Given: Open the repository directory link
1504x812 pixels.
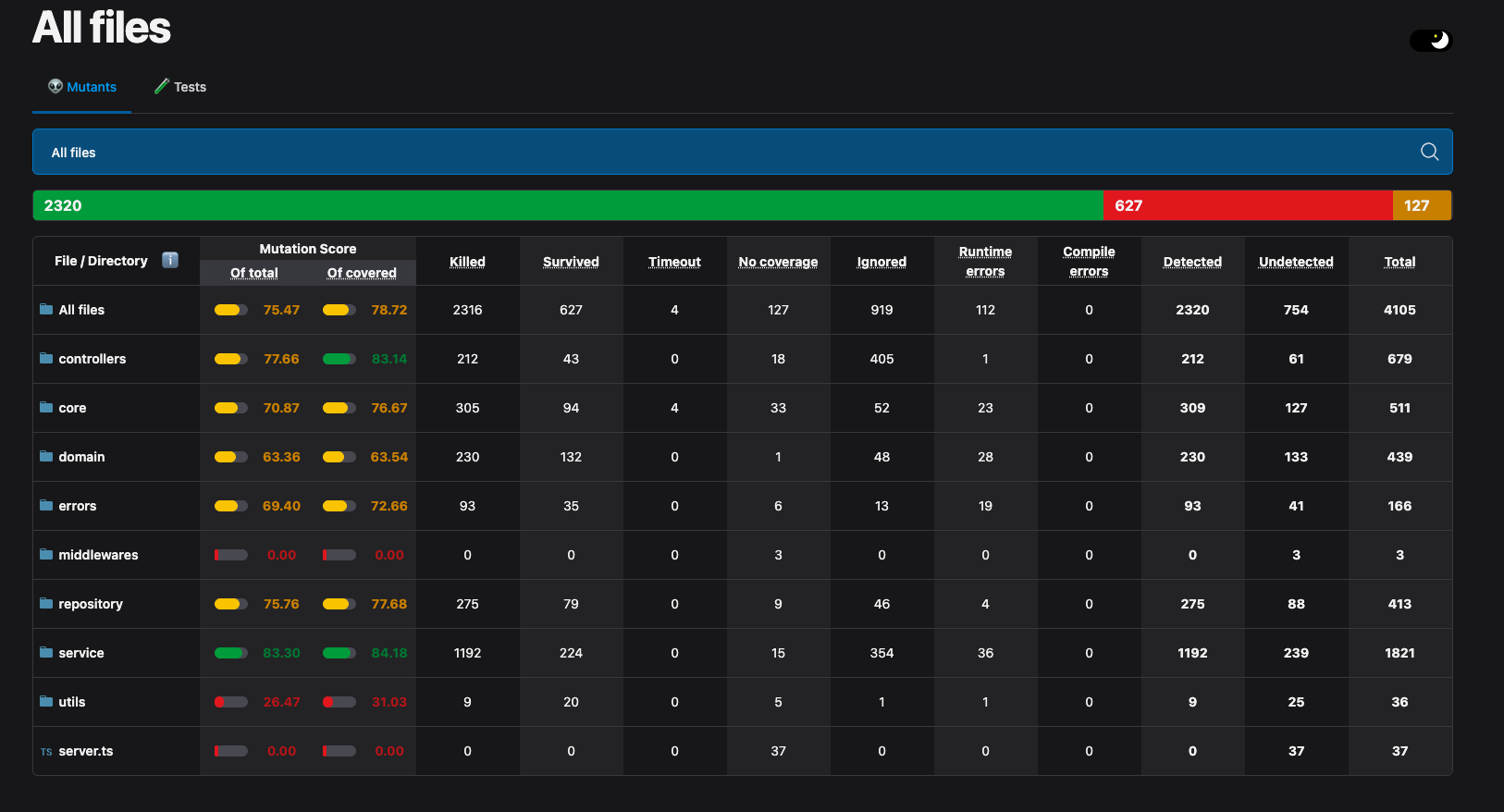Looking at the screenshot, I should 91,604.
